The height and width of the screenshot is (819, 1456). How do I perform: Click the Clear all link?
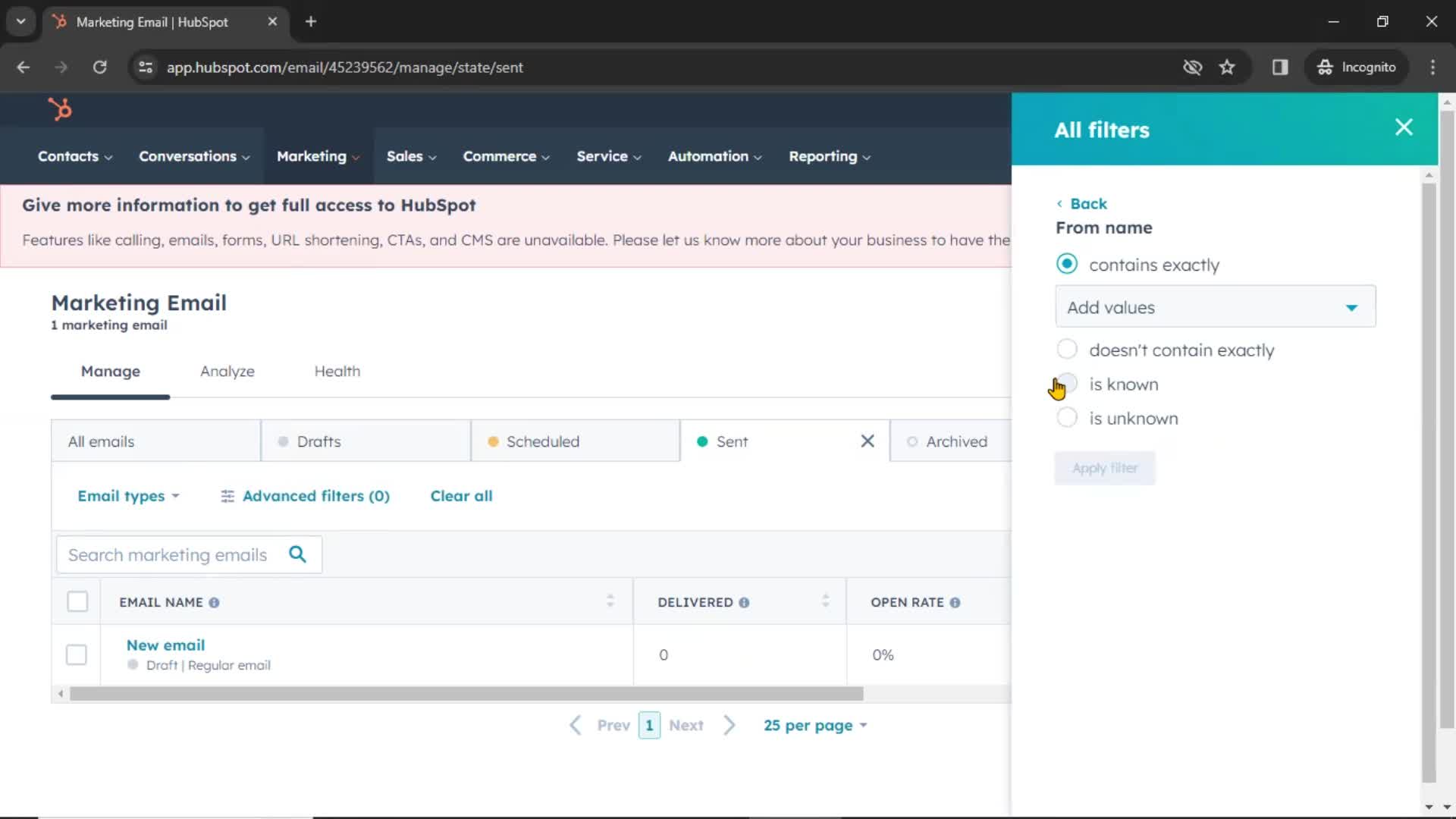(462, 496)
